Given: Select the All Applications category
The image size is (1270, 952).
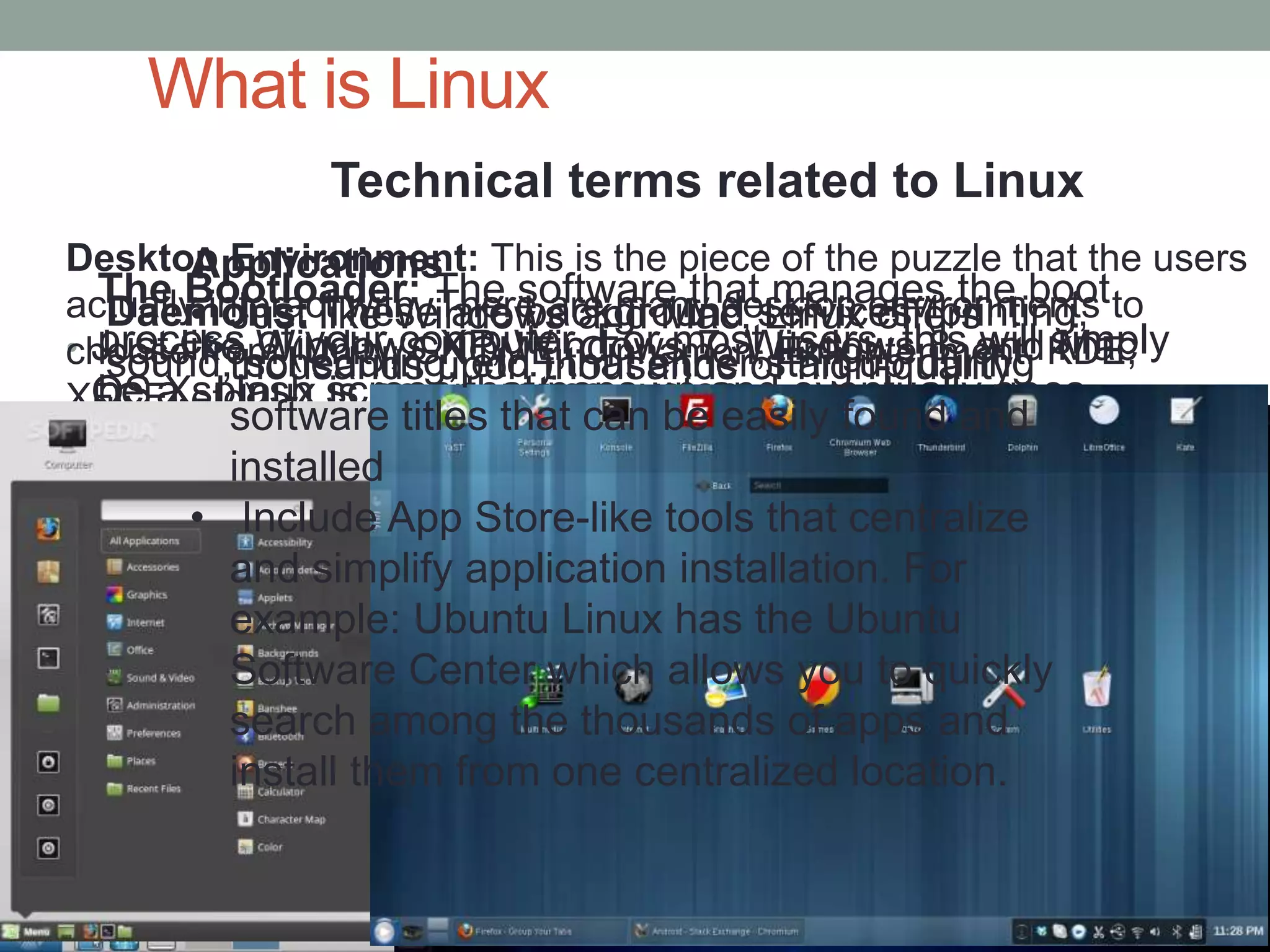Looking at the screenshot, I should [x=150, y=541].
